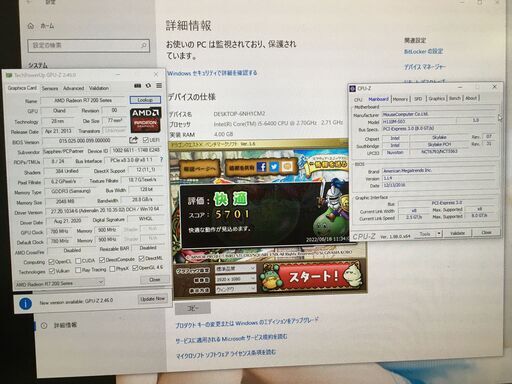Viewport: 512px width, 384px height.
Task: Click Update Now for GPU-Z
Action: [152, 299]
